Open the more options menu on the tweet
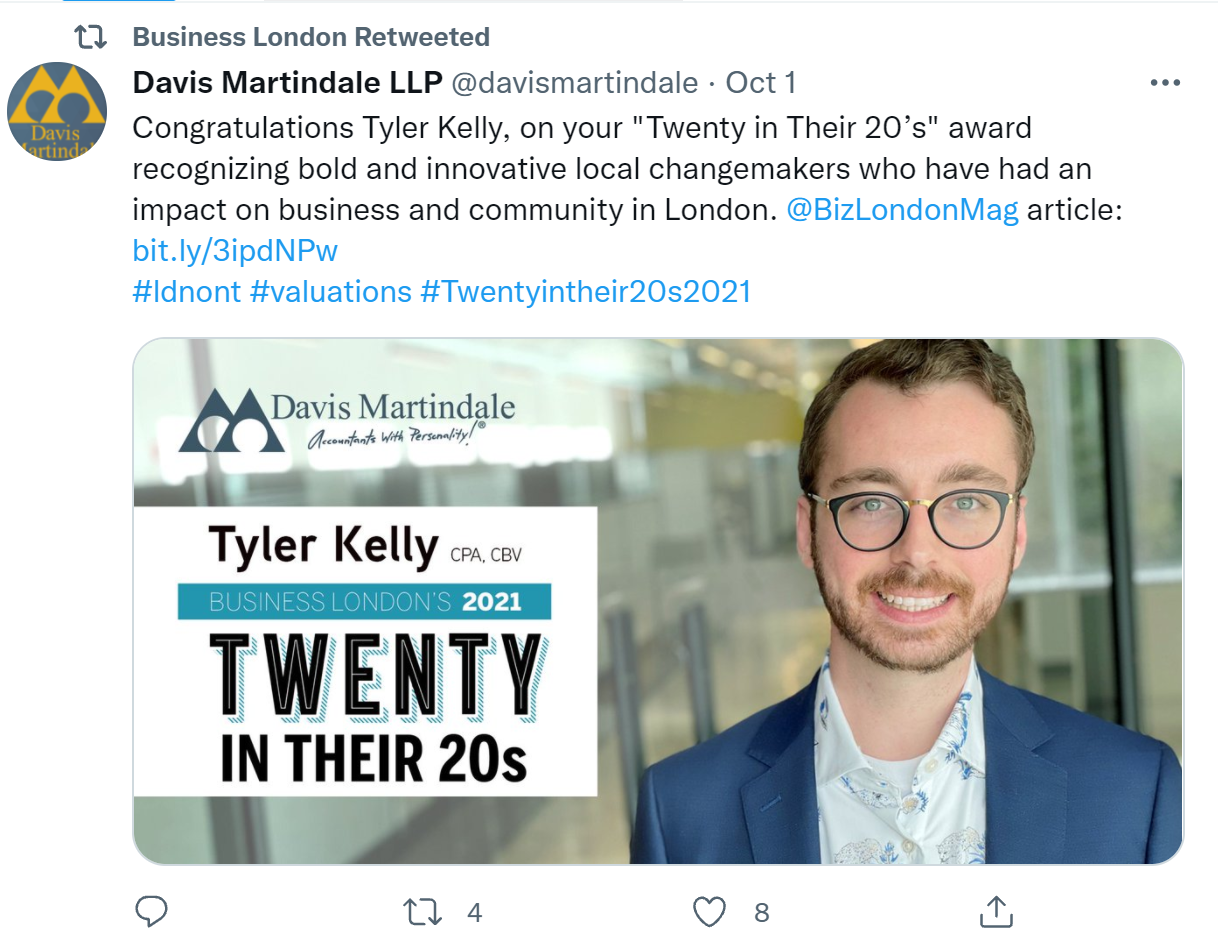This screenshot has height=940, width=1218. click(1165, 82)
